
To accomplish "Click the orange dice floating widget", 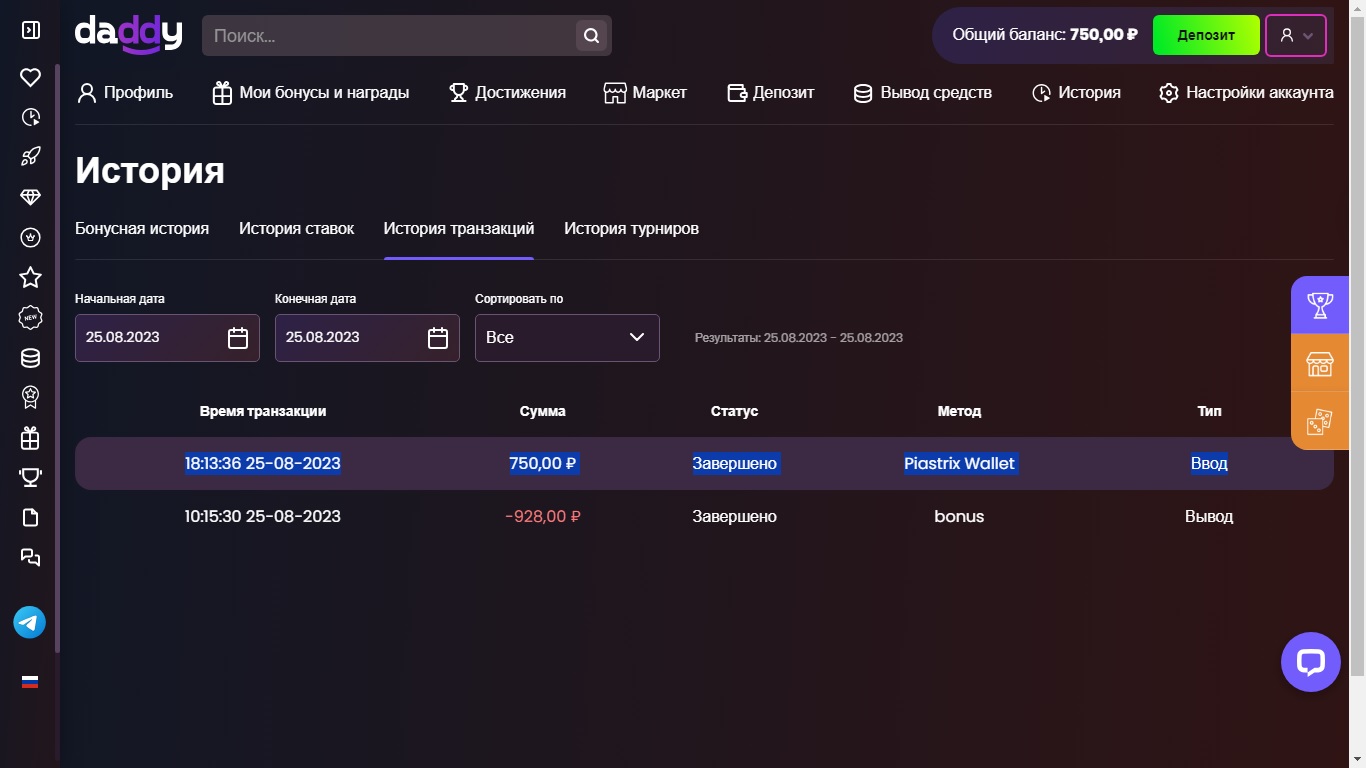I will (x=1320, y=421).
